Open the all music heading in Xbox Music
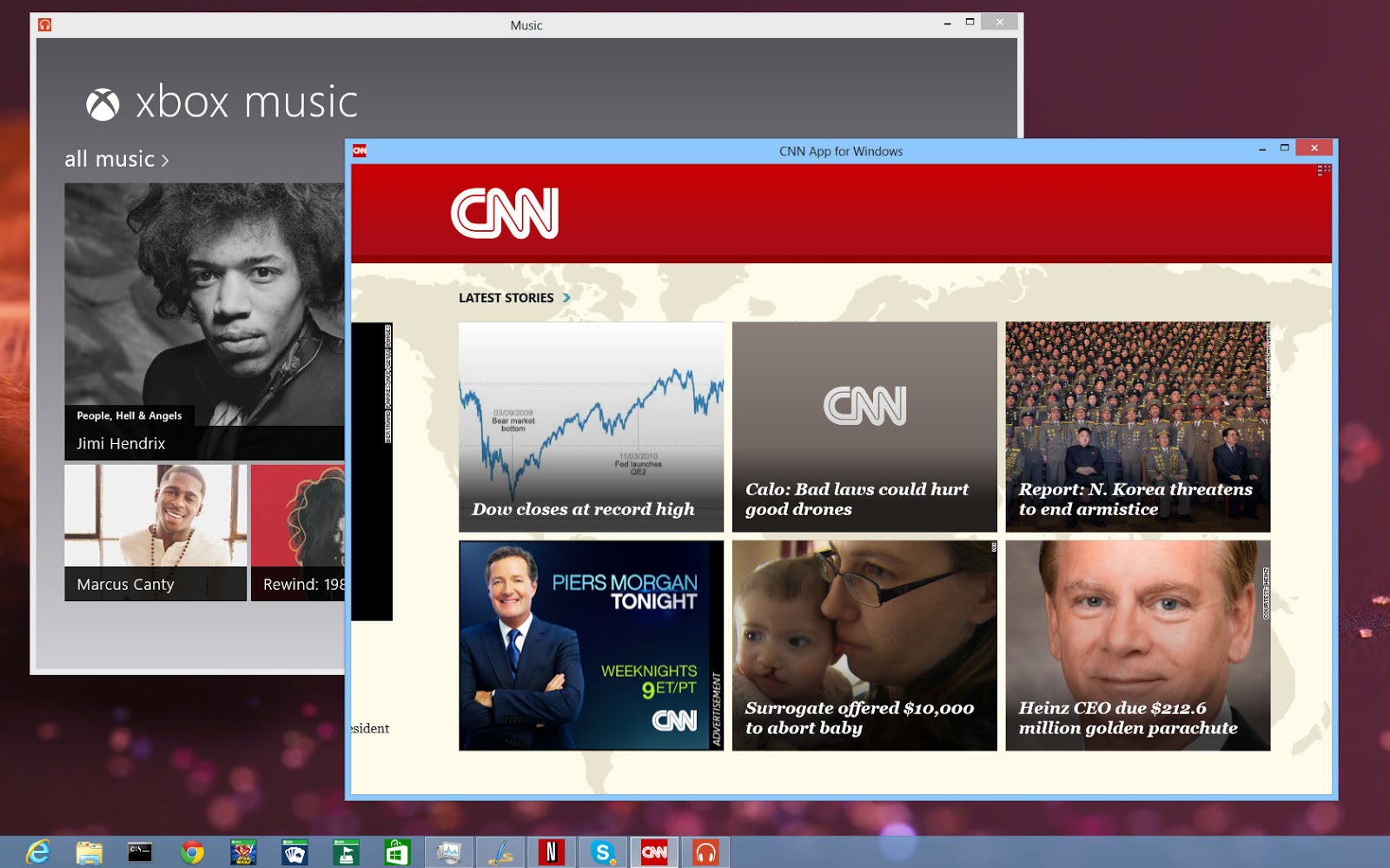Image resolution: width=1390 pixels, height=868 pixels. pyautogui.click(x=109, y=159)
